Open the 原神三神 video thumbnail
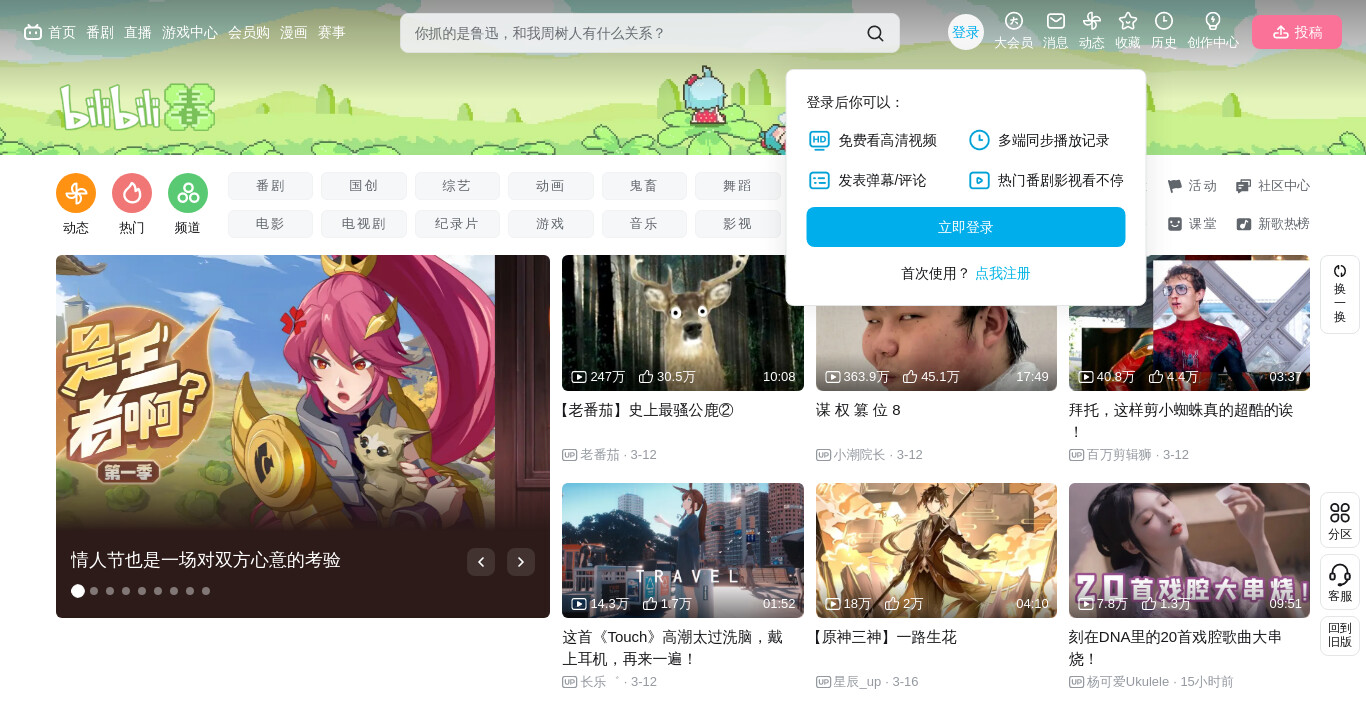This screenshot has height=728, width=1366. [936, 551]
